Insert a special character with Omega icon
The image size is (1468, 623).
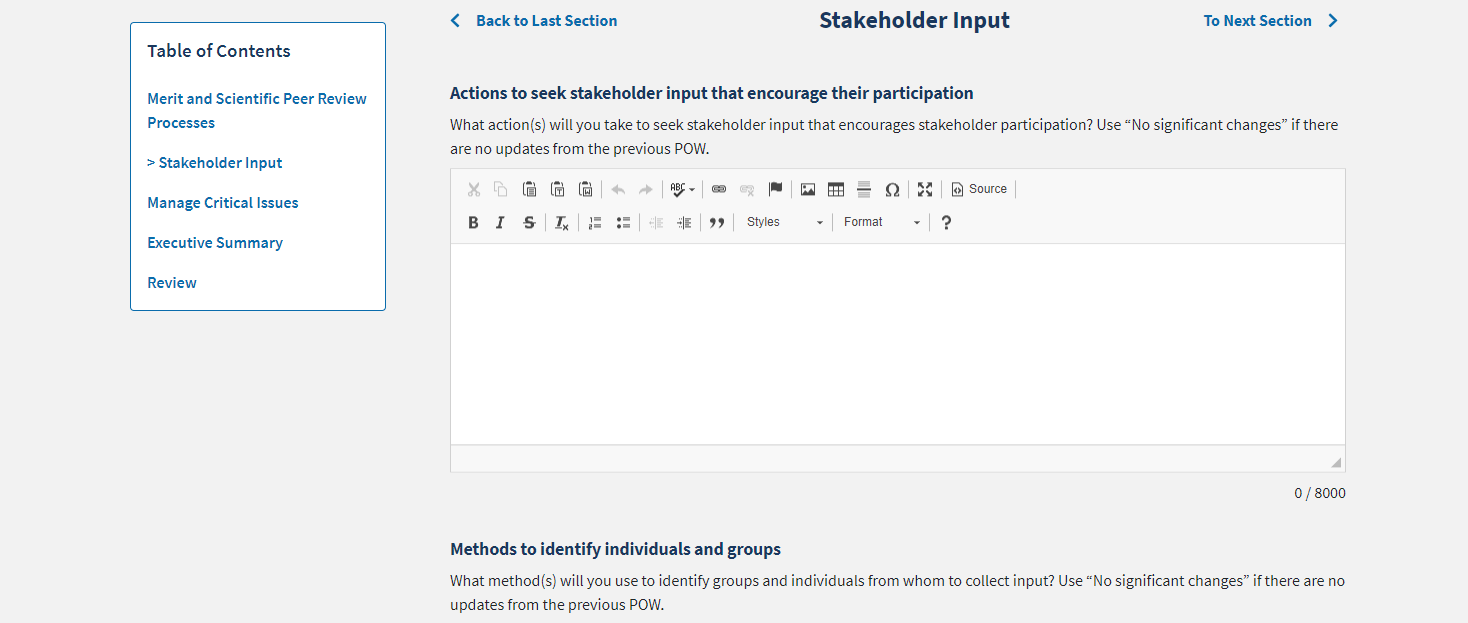(x=892, y=189)
